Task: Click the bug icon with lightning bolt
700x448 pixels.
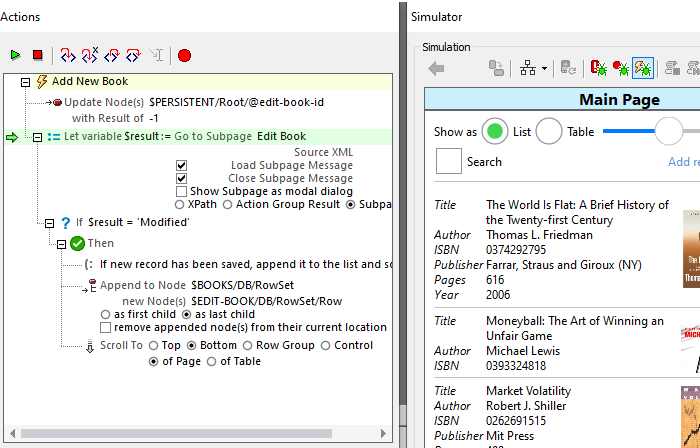Action: point(643,68)
